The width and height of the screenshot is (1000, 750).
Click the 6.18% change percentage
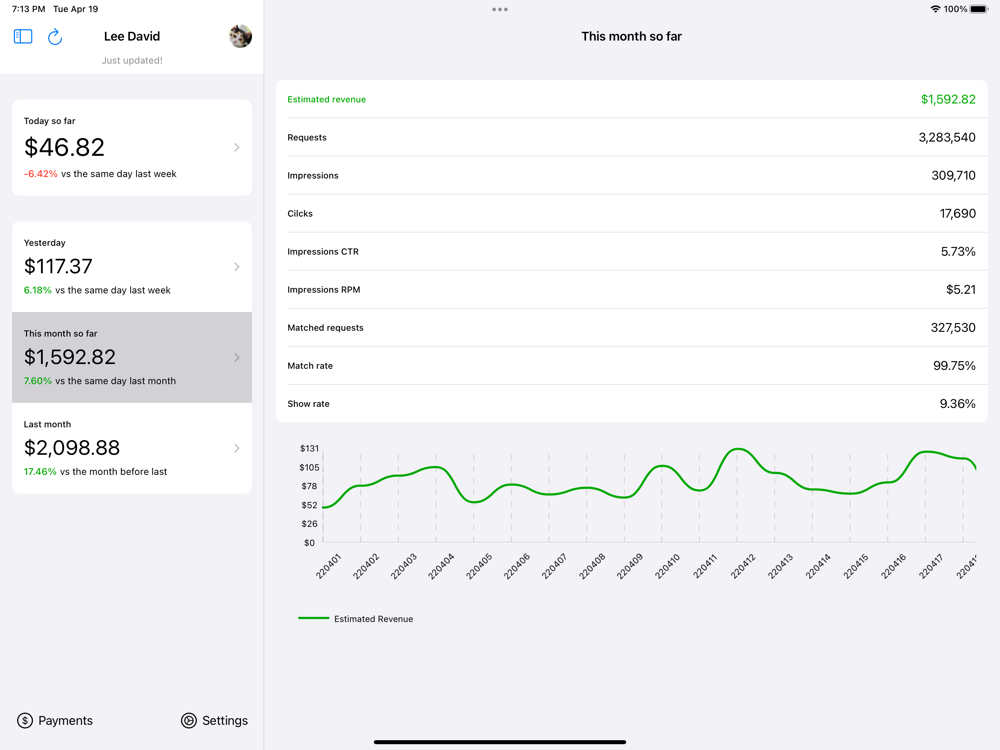38,290
